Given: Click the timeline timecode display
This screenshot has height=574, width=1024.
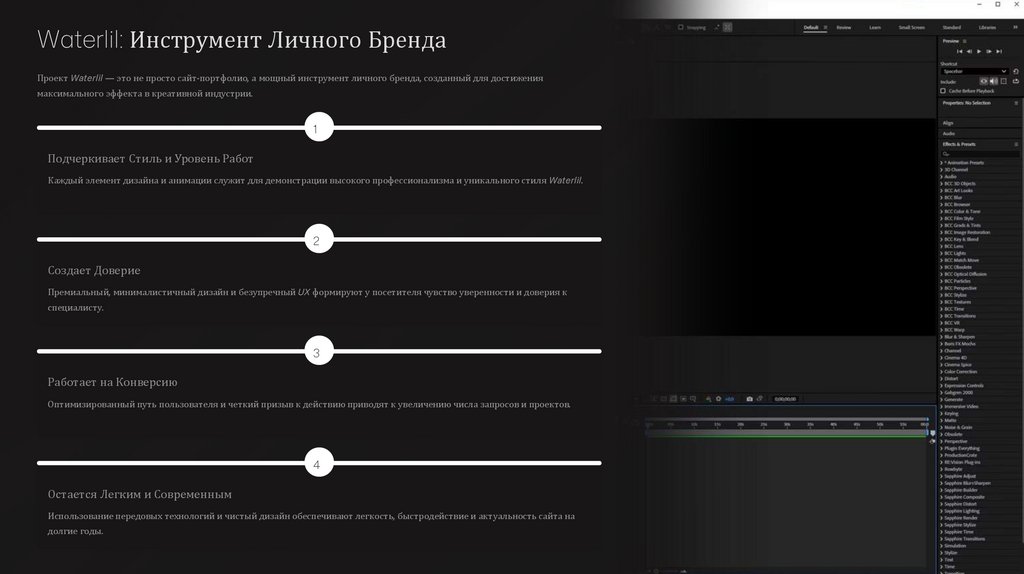Looking at the screenshot, I should point(785,399).
